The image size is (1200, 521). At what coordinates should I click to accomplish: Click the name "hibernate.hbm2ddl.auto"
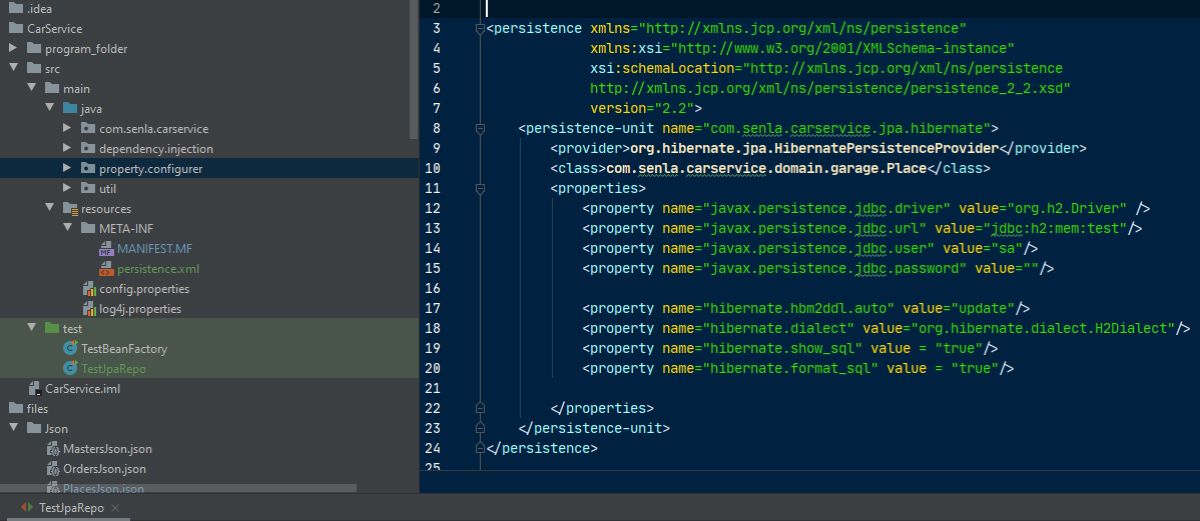799,308
